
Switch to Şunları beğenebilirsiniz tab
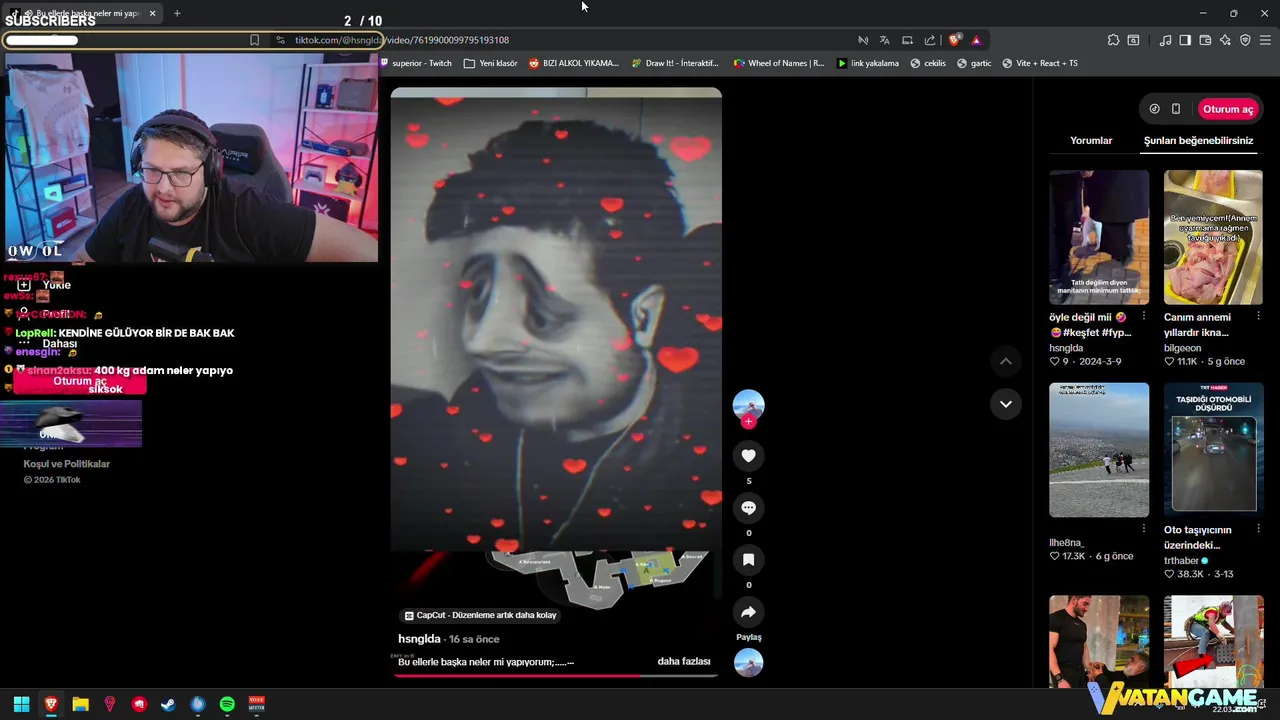(x=1198, y=141)
